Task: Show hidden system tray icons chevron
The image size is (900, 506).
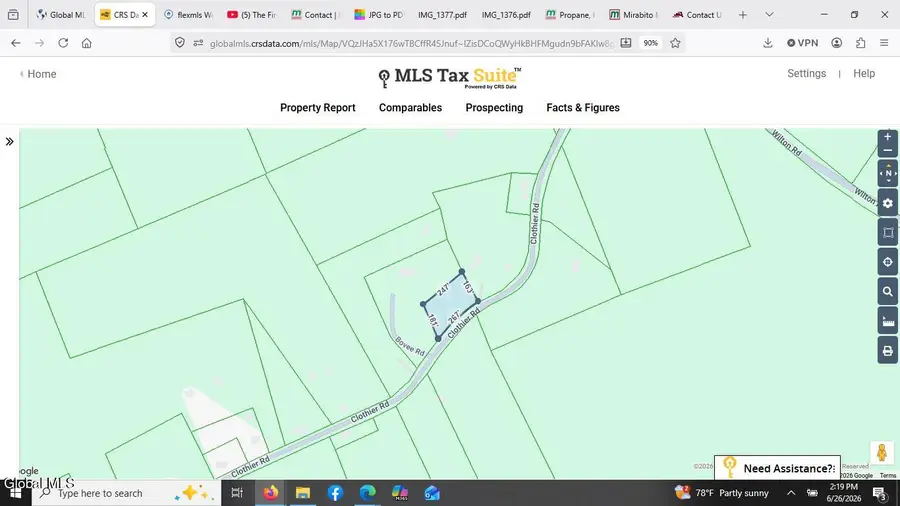Action: click(x=791, y=493)
